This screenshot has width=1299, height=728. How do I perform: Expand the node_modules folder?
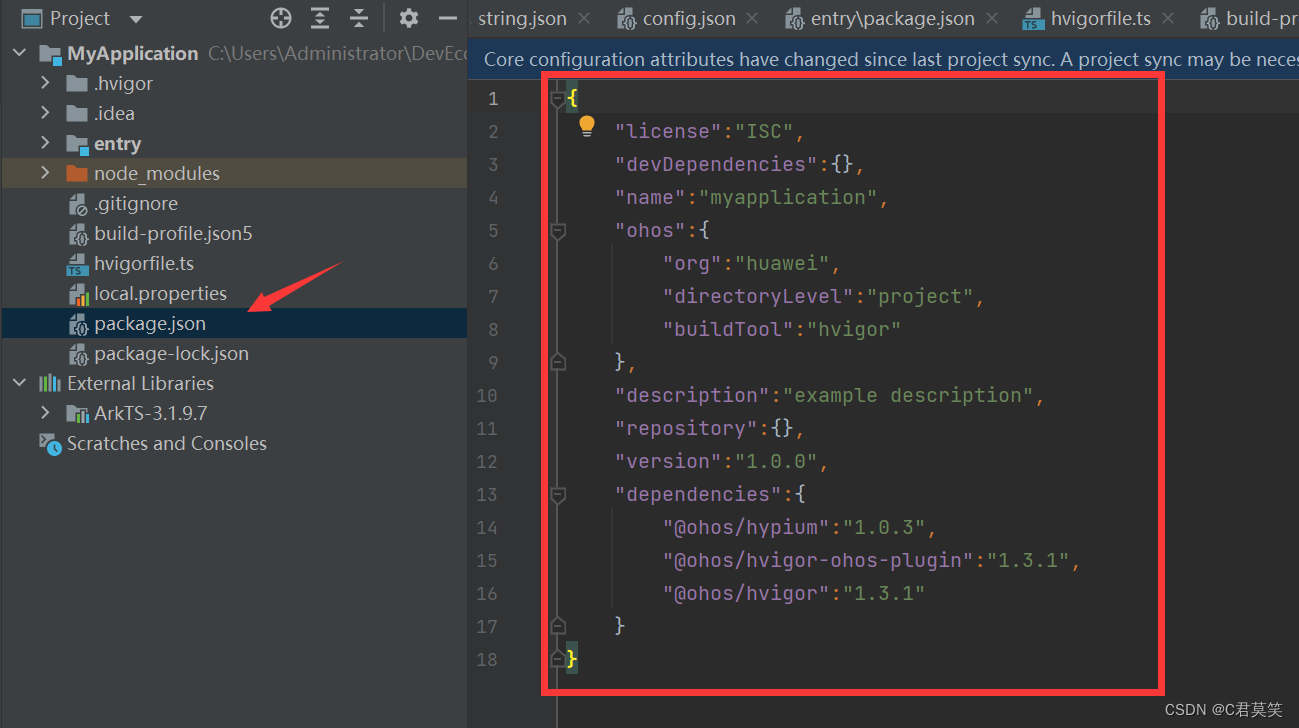(45, 173)
